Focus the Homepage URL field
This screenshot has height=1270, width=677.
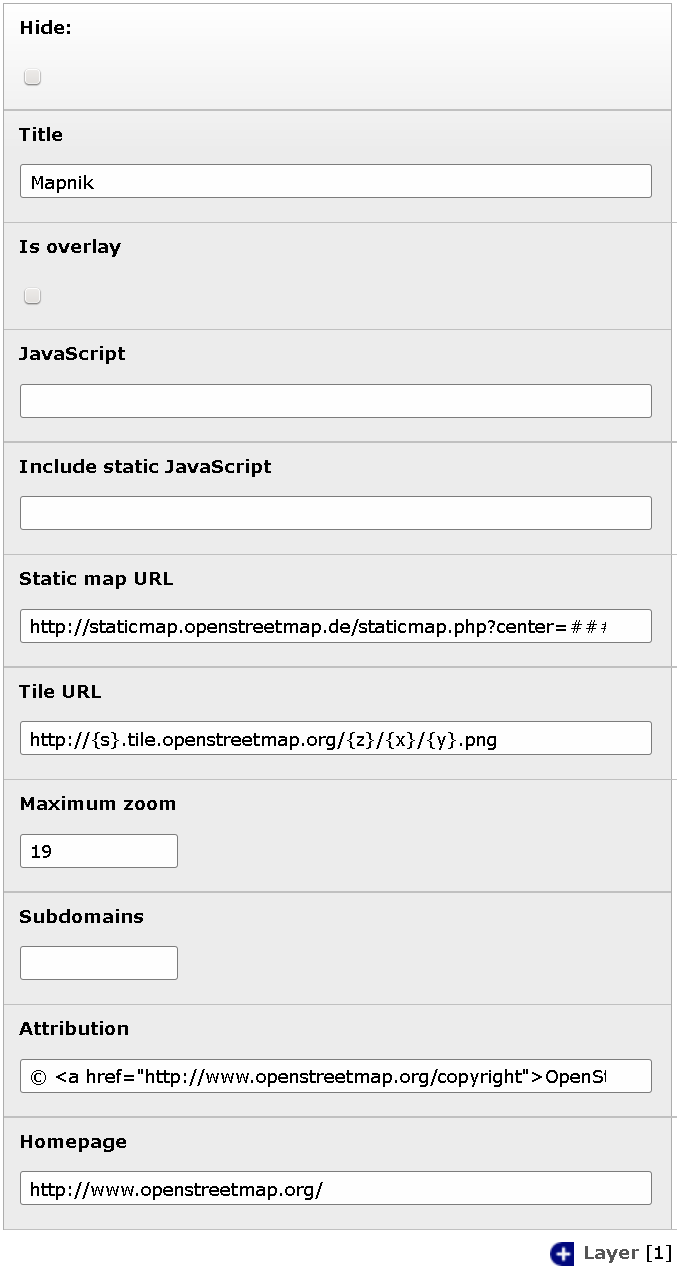click(336, 1188)
